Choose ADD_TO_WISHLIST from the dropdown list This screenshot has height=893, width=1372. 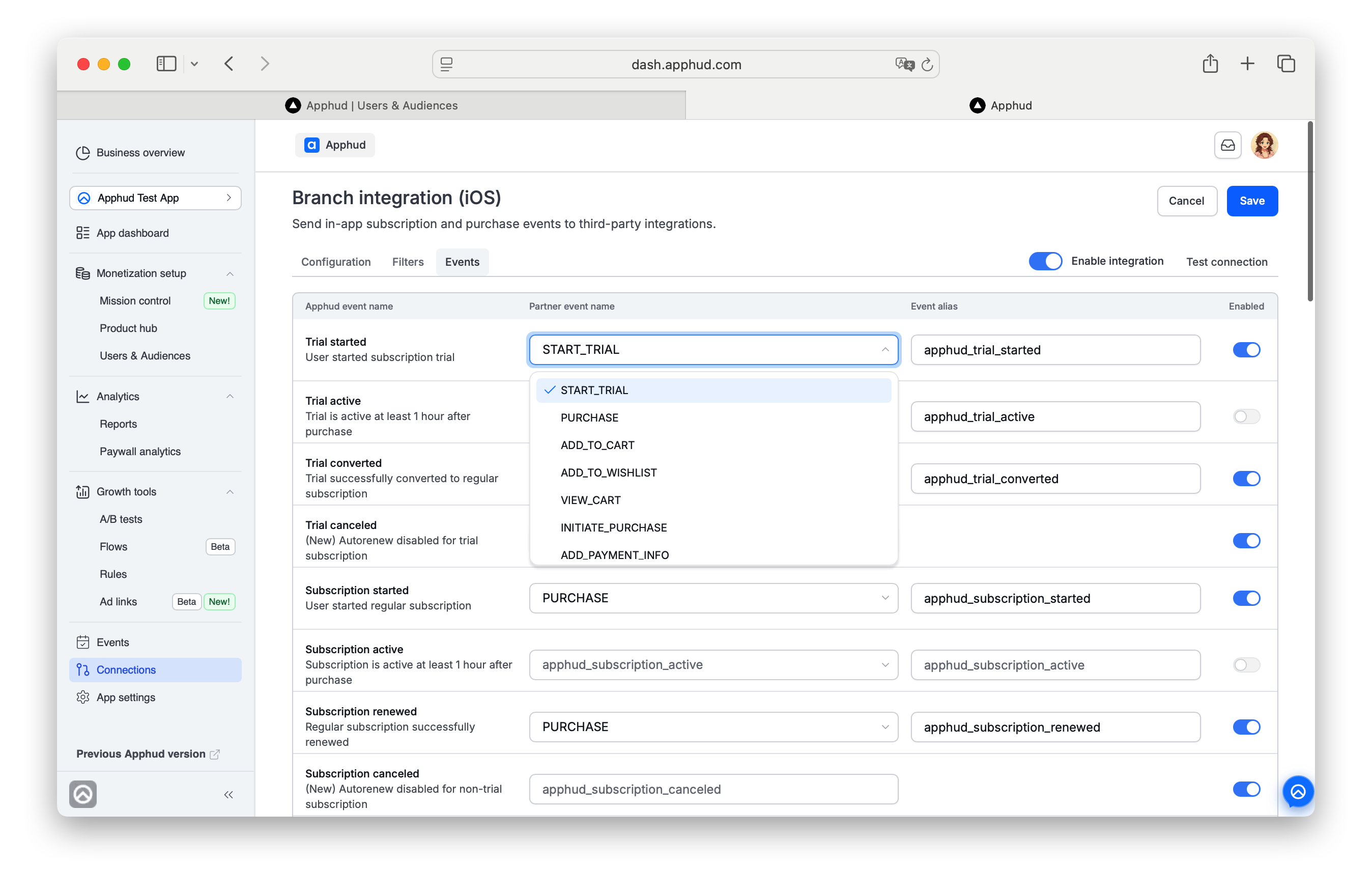[713, 472]
